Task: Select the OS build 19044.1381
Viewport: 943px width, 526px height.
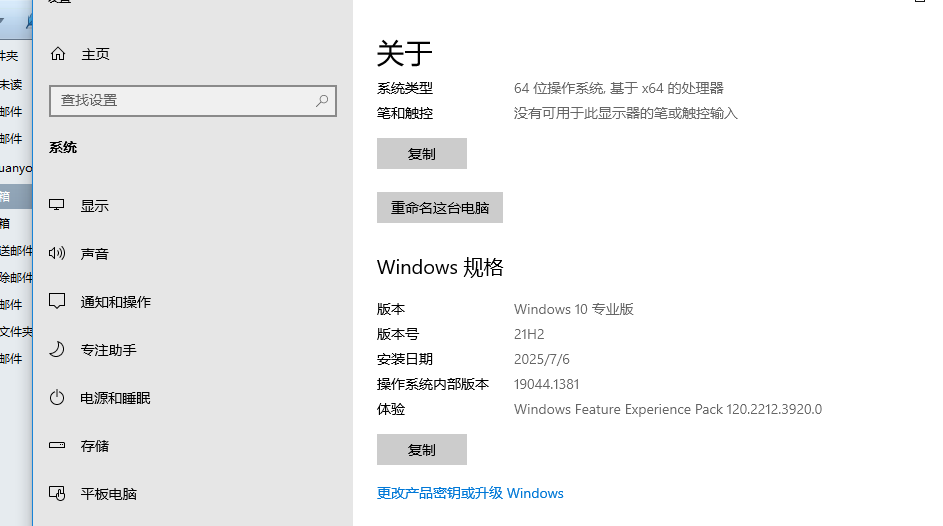Action: (547, 384)
